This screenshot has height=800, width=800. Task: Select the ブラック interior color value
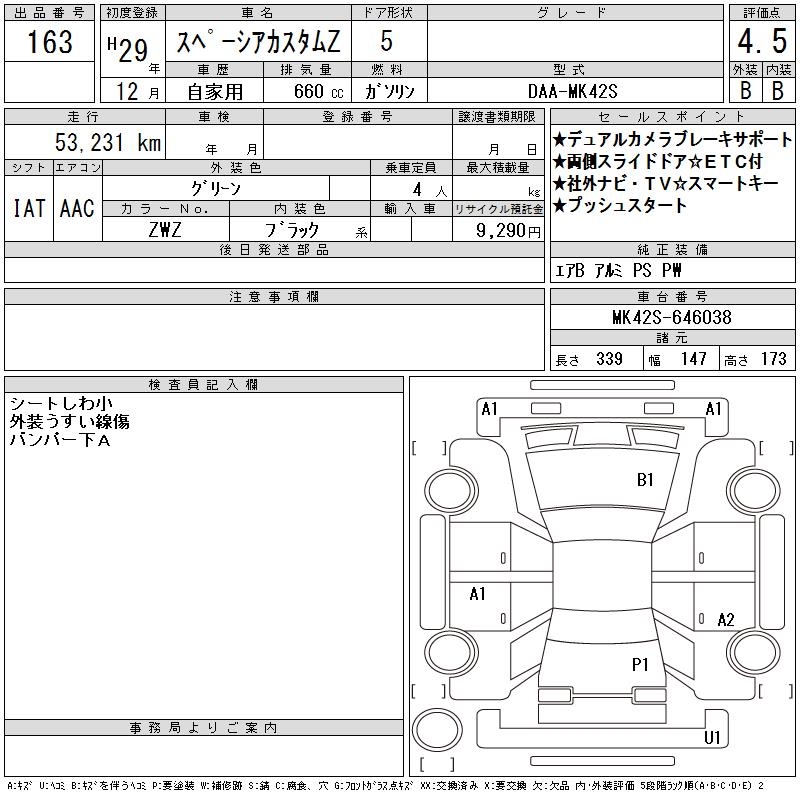292,230
